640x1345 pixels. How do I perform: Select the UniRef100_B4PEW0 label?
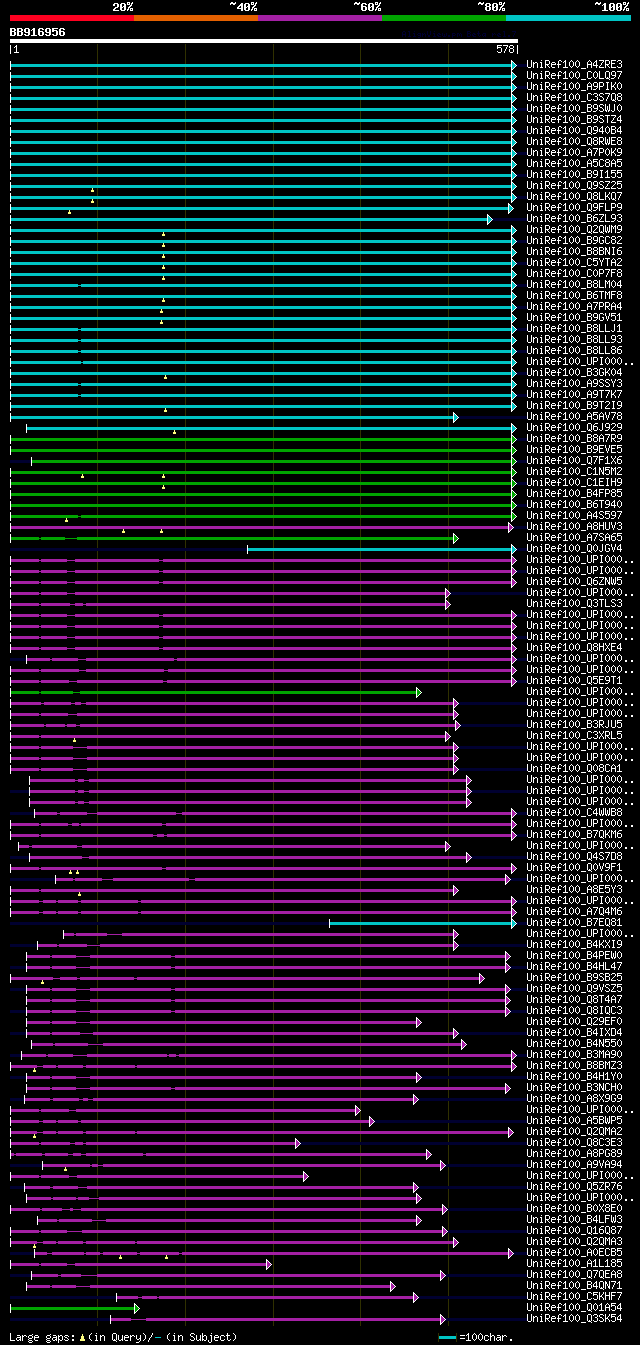(x=574, y=955)
